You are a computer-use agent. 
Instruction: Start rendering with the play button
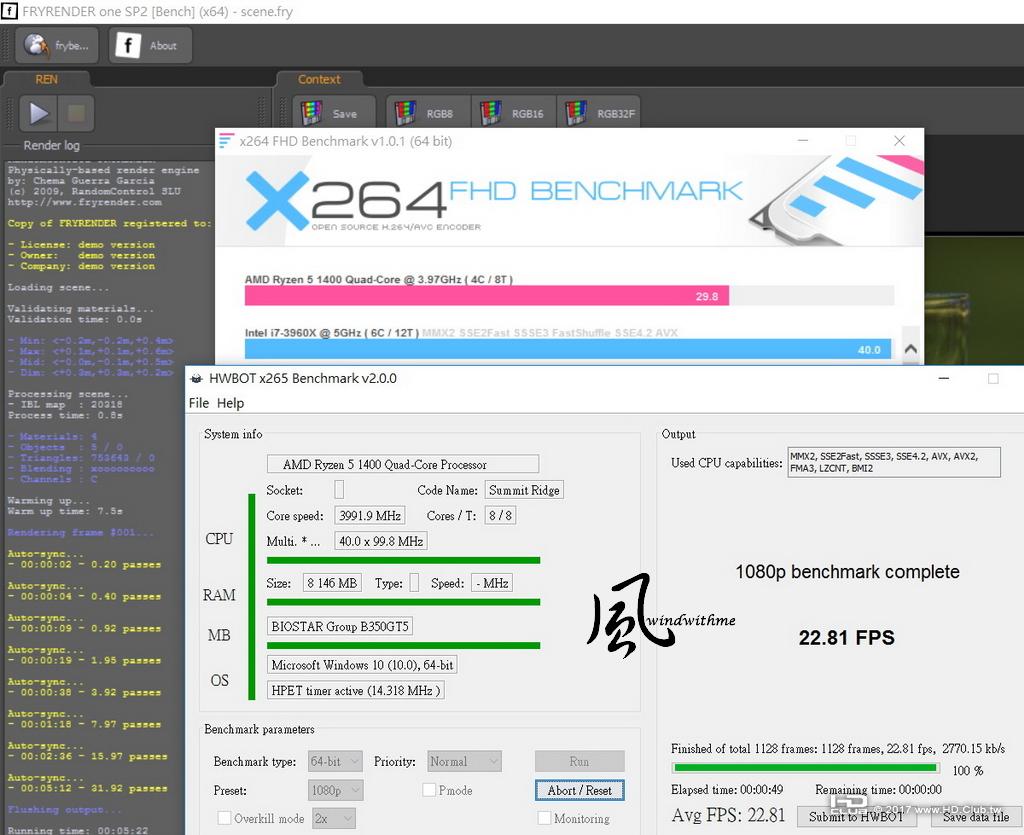[39, 114]
